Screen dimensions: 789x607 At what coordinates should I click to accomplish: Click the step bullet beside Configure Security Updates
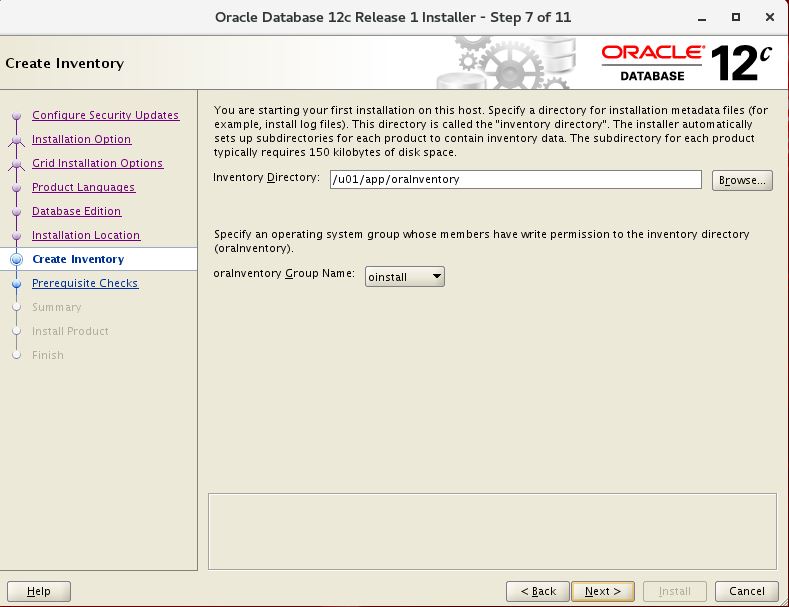coord(17,116)
